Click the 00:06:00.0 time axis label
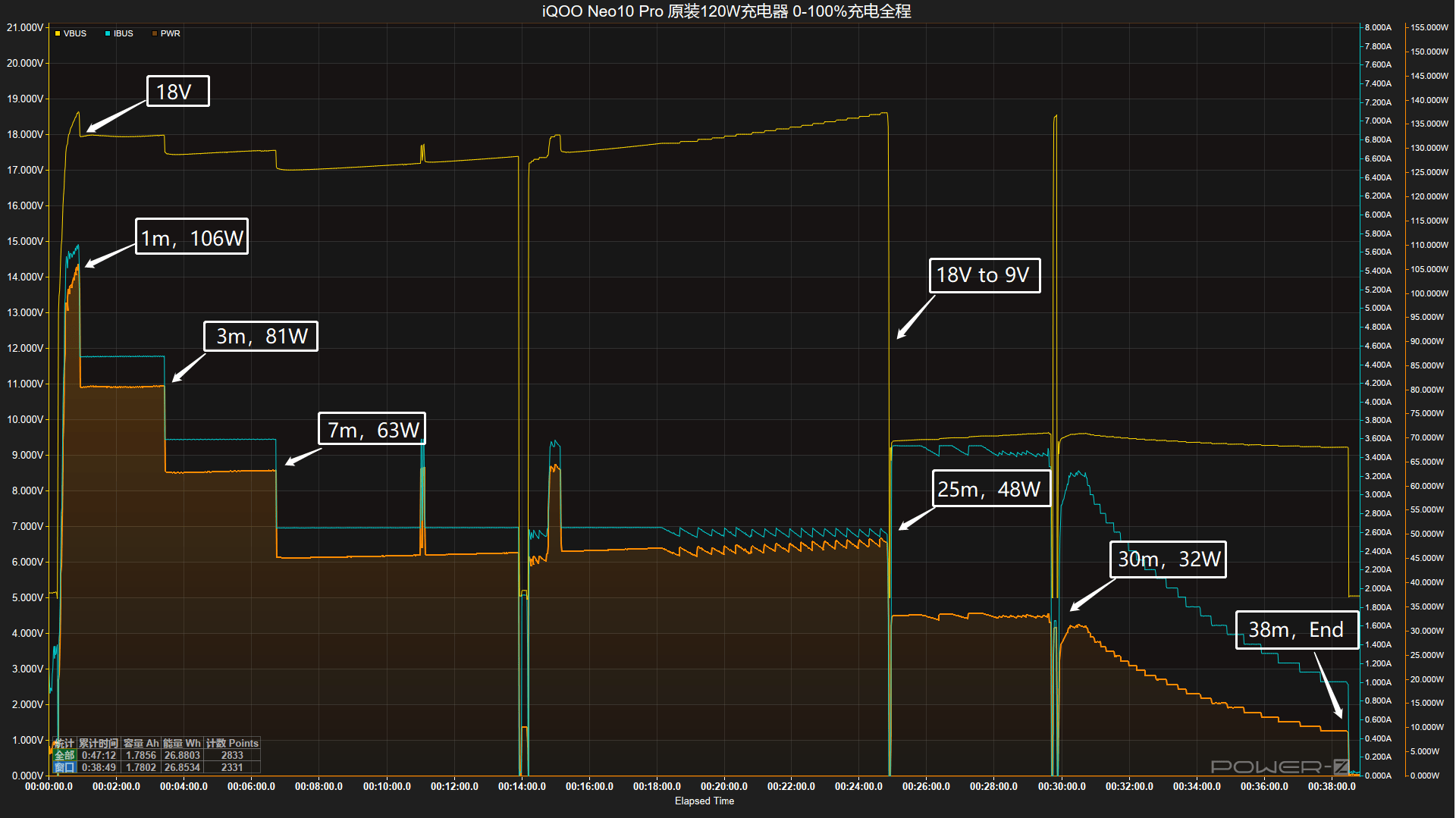 pyautogui.click(x=251, y=786)
